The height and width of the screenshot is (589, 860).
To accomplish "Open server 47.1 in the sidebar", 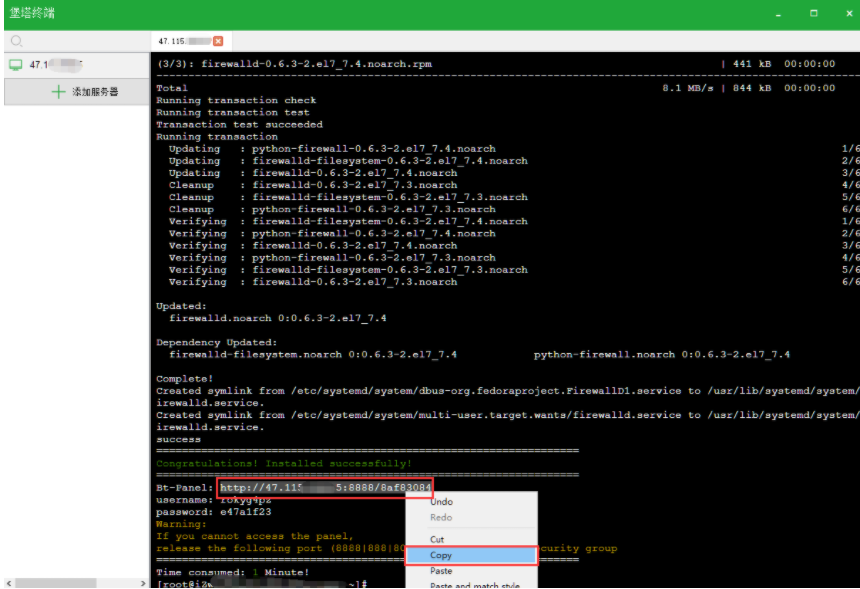I will pyautogui.click(x=77, y=65).
